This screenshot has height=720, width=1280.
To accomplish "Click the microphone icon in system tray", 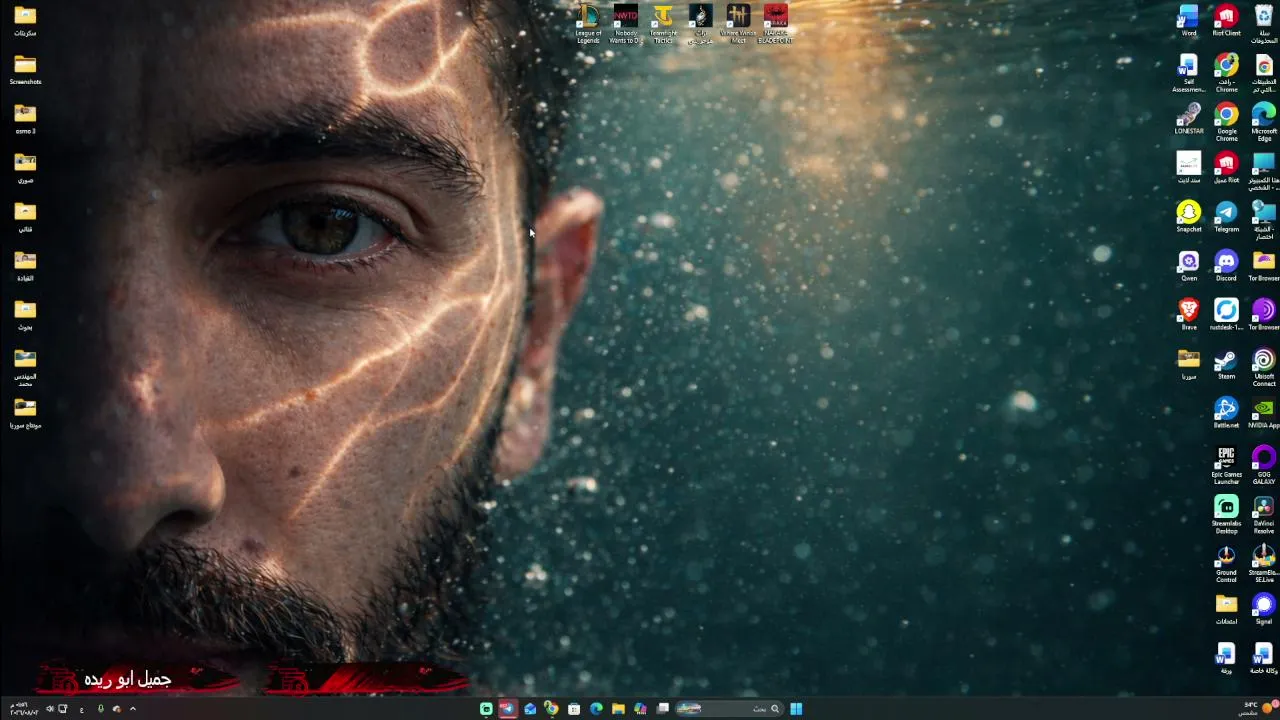I will (100, 709).
